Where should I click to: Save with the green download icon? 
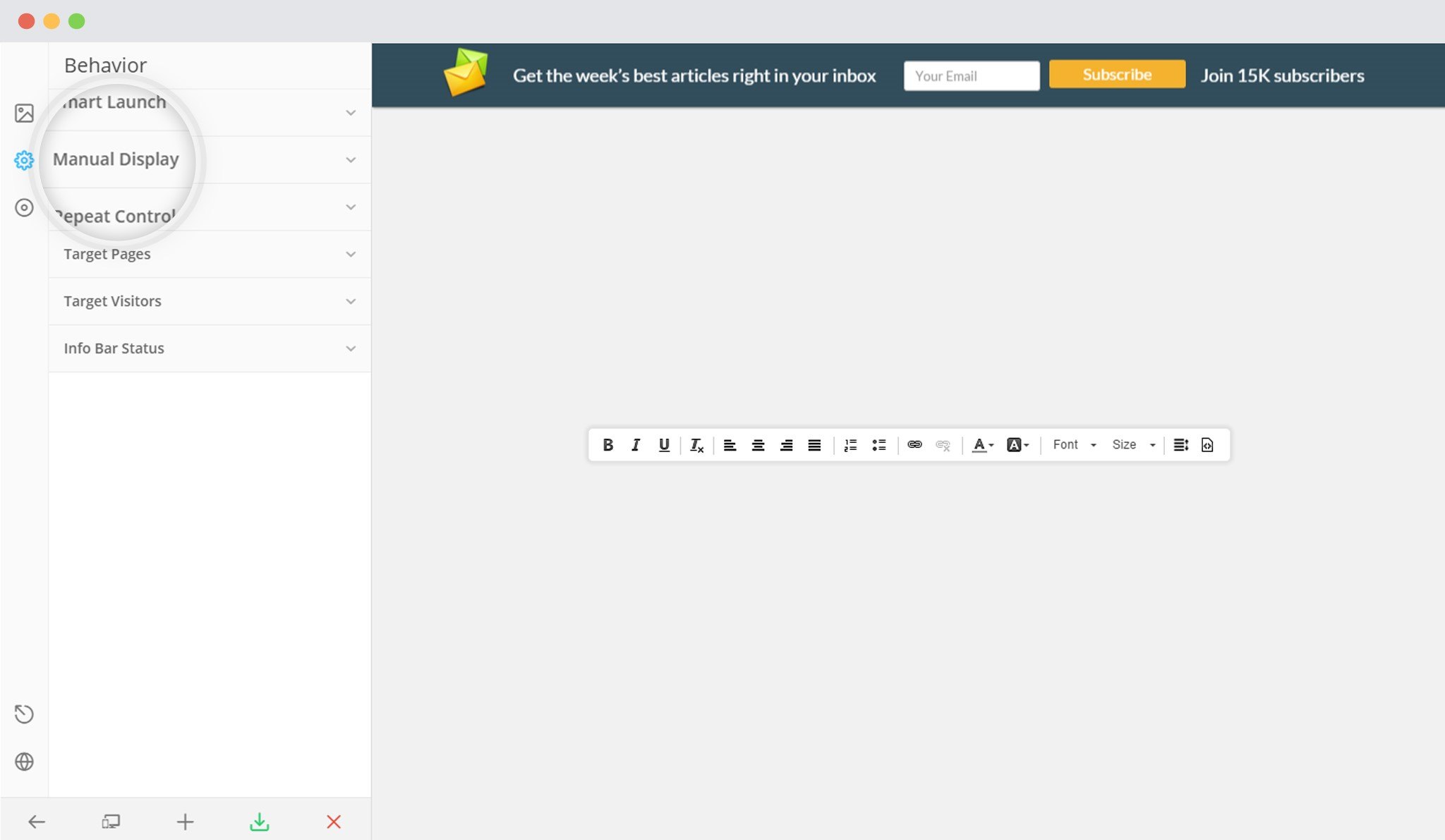tap(260, 822)
